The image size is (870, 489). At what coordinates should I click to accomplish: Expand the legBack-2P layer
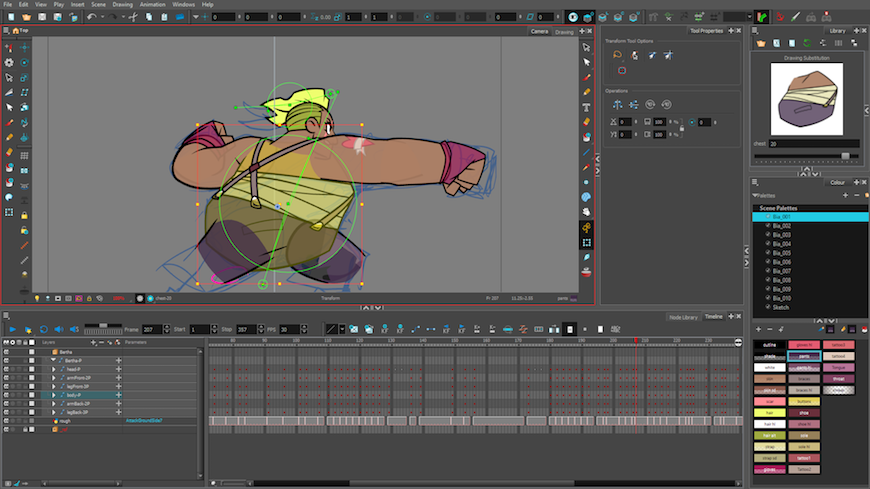point(54,412)
